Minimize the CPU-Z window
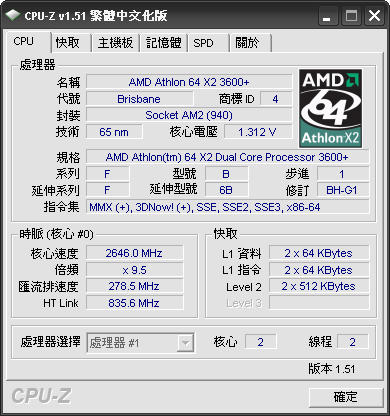This screenshot has width=390, height=416. [328, 16]
